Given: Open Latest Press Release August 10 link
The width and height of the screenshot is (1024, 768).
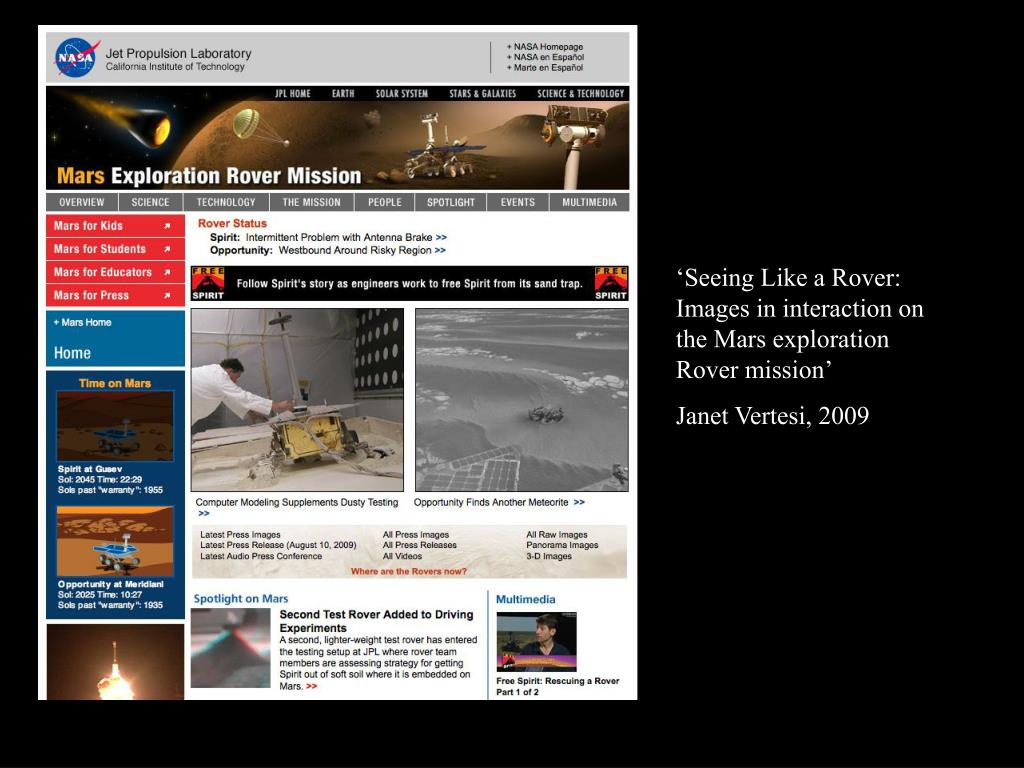Looking at the screenshot, I should [x=278, y=545].
